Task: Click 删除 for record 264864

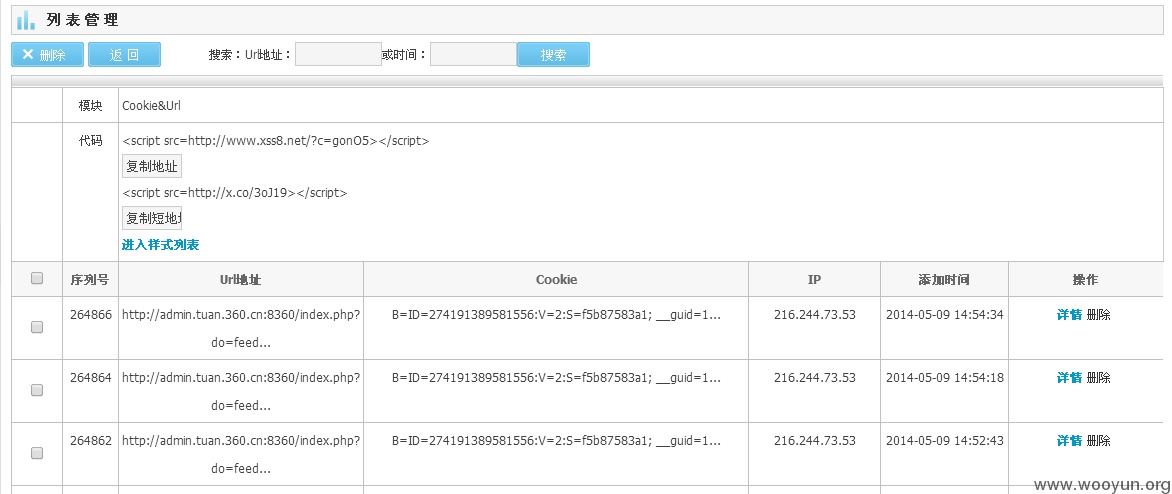Action: pos(1099,378)
